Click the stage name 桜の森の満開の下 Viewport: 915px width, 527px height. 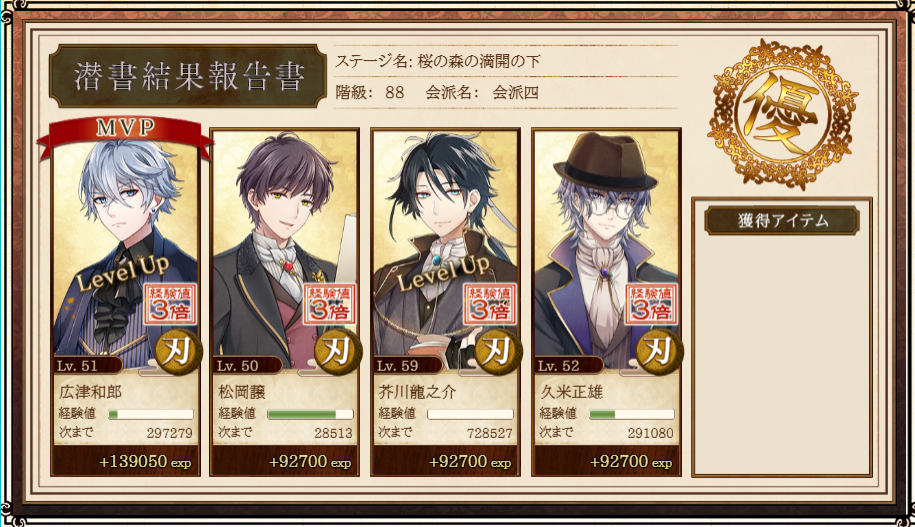coord(479,61)
